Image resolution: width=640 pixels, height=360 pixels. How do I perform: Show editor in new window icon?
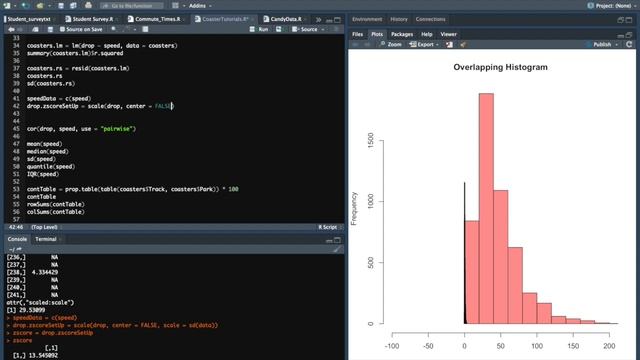(36, 29)
